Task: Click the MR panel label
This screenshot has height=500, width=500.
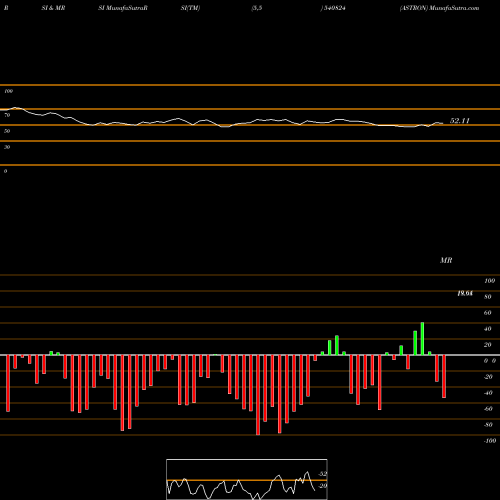Action: pyautogui.click(x=446, y=260)
